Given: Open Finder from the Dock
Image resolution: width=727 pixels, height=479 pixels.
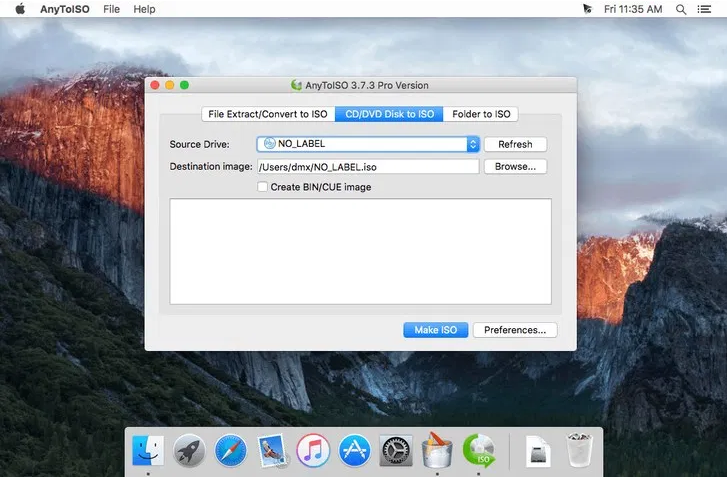Looking at the screenshot, I should [148, 451].
